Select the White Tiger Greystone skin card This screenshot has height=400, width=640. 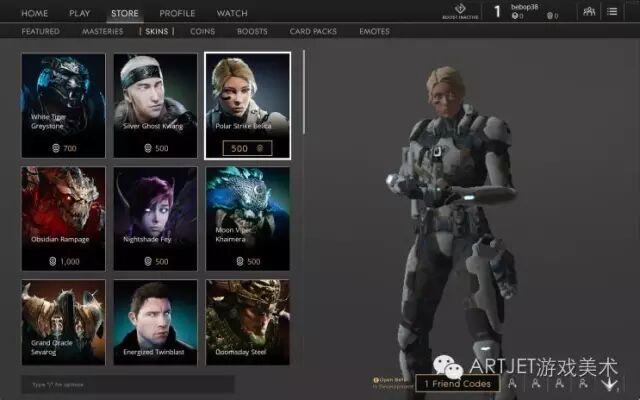63,106
